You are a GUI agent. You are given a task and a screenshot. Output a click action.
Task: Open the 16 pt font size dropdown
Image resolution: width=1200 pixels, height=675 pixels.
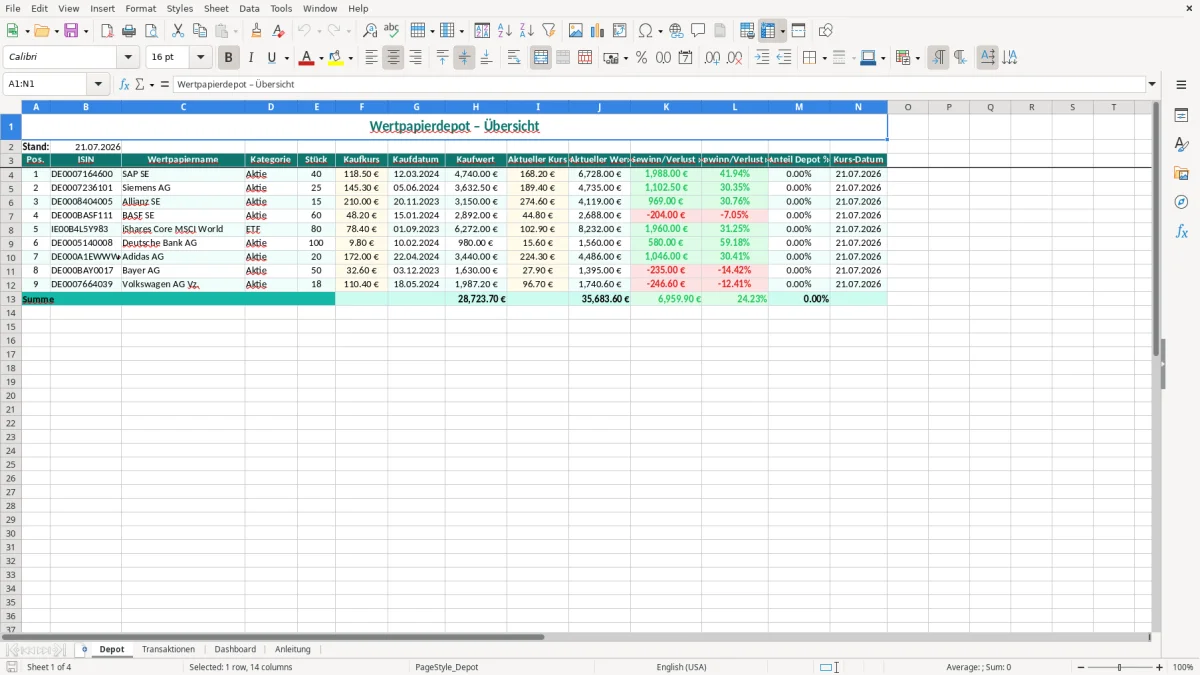(x=200, y=58)
